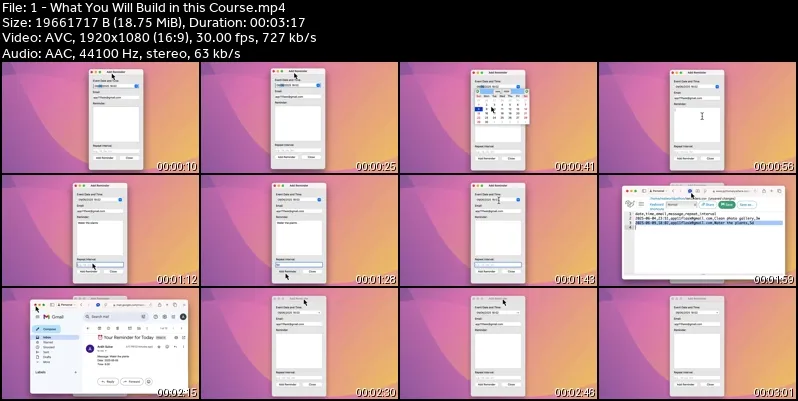The height and width of the screenshot is (401, 798).
Task: Select the Video AVC 1920x1080 info line
Action: tap(159, 38)
